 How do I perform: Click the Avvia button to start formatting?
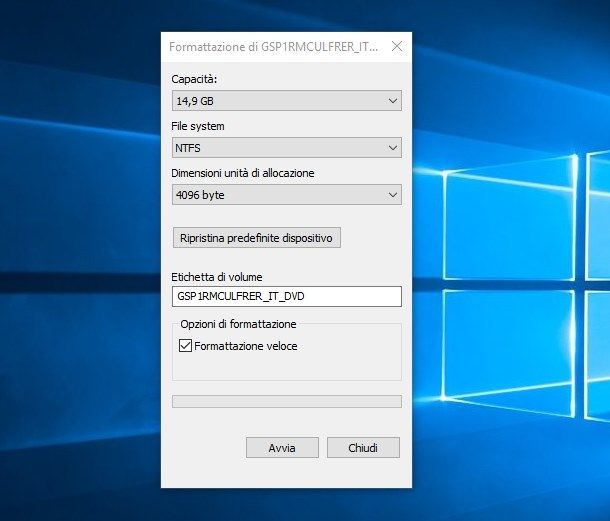pyautogui.click(x=282, y=447)
